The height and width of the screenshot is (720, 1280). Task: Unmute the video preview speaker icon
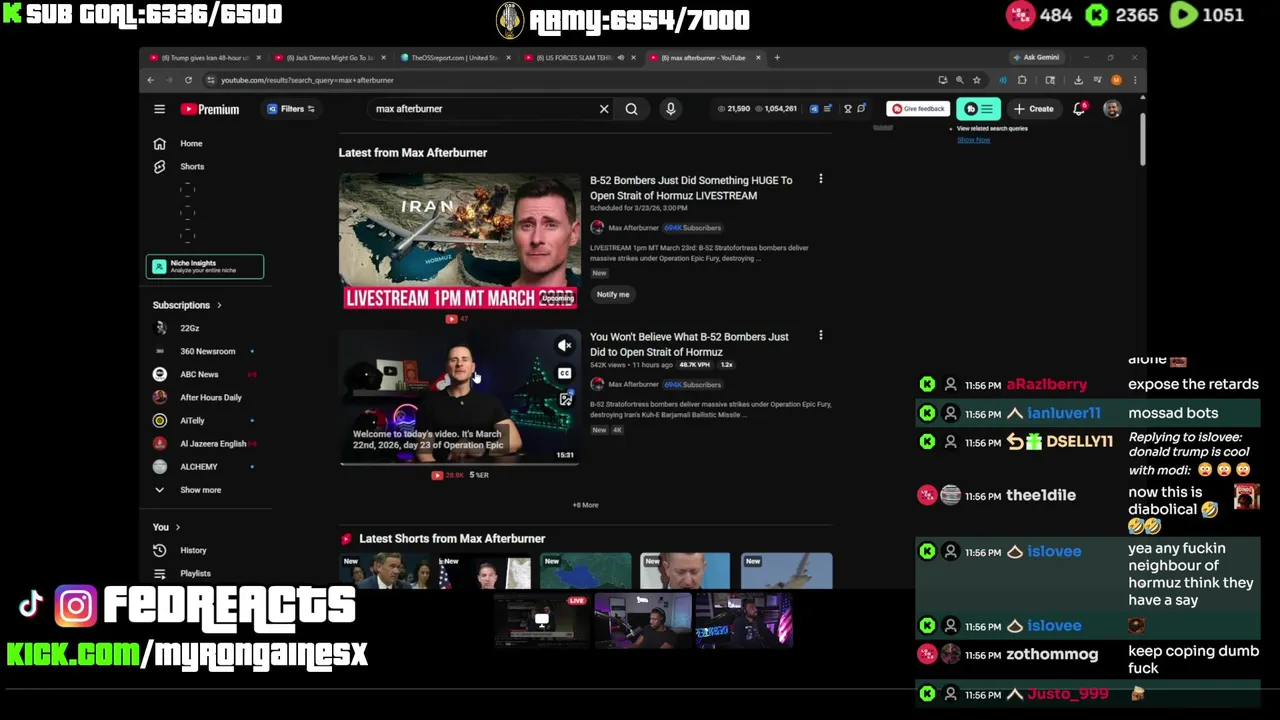(x=565, y=345)
